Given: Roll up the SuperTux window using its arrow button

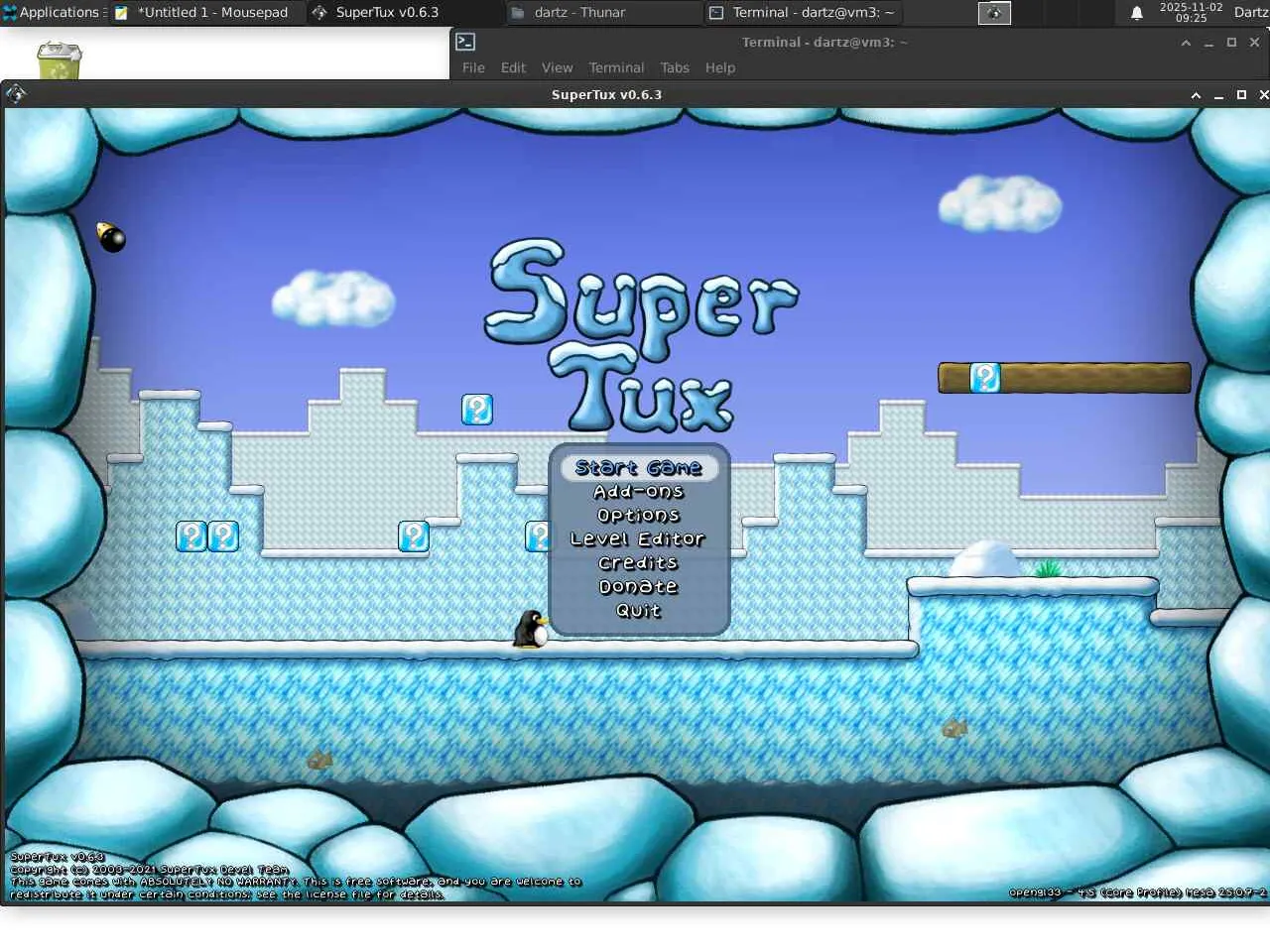Looking at the screenshot, I should [x=1196, y=95].
